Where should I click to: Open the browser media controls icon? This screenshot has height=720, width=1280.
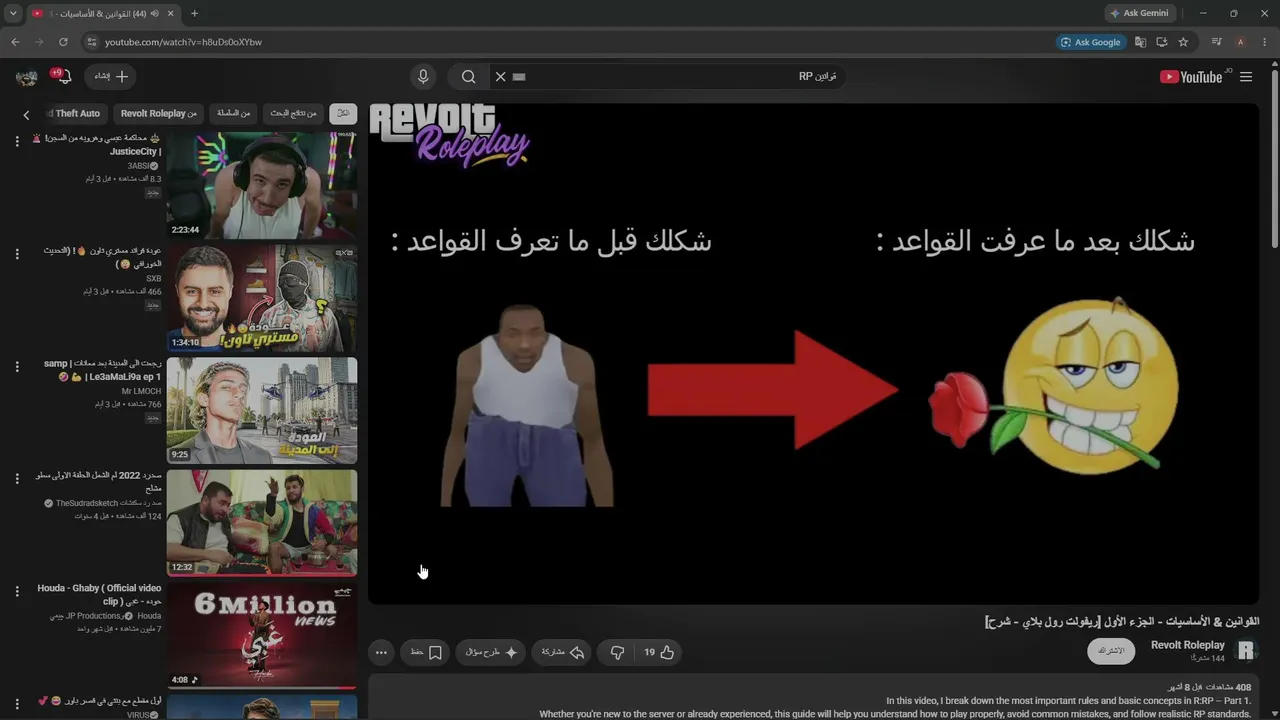pos(1216,42)
